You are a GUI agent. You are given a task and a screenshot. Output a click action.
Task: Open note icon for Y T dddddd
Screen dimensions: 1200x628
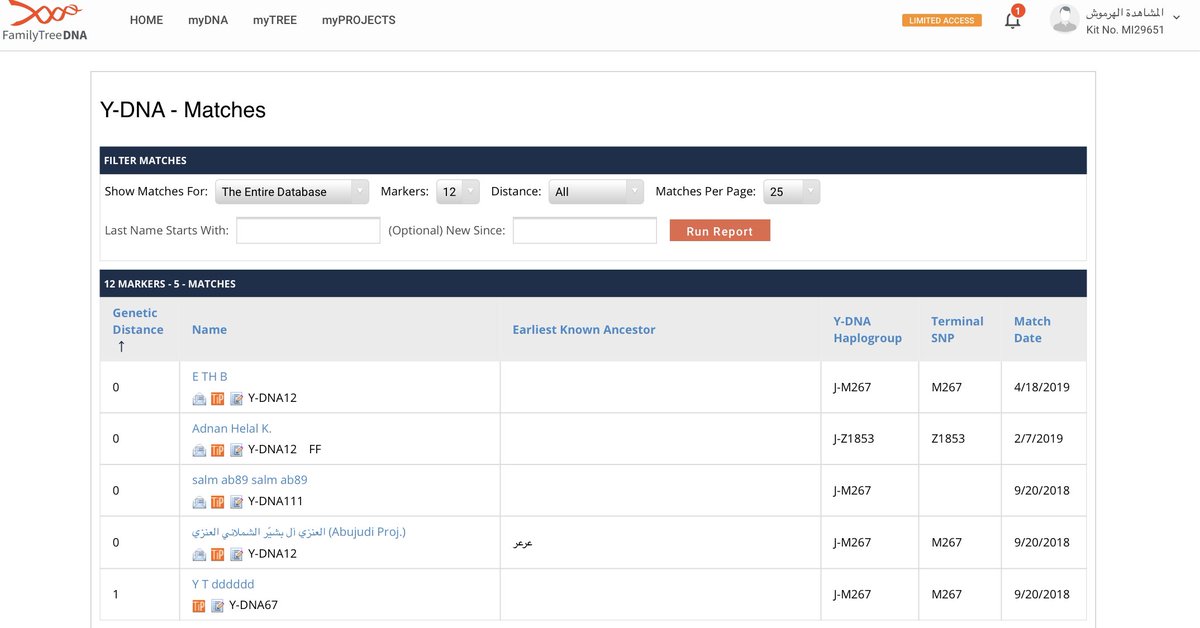(217, 606)
